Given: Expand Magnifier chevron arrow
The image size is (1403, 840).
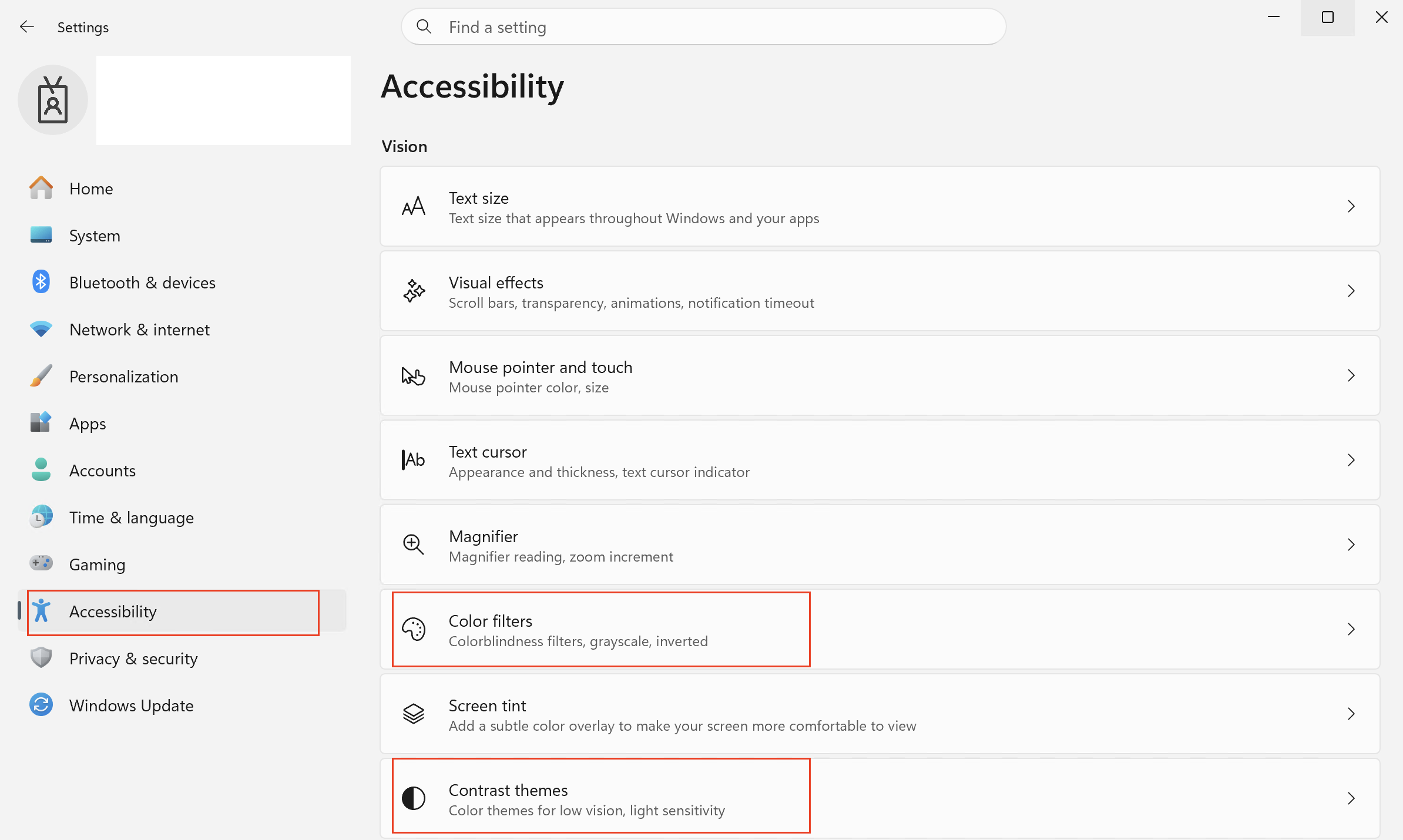Looking at the screenshot, I should pos(1351,545).
